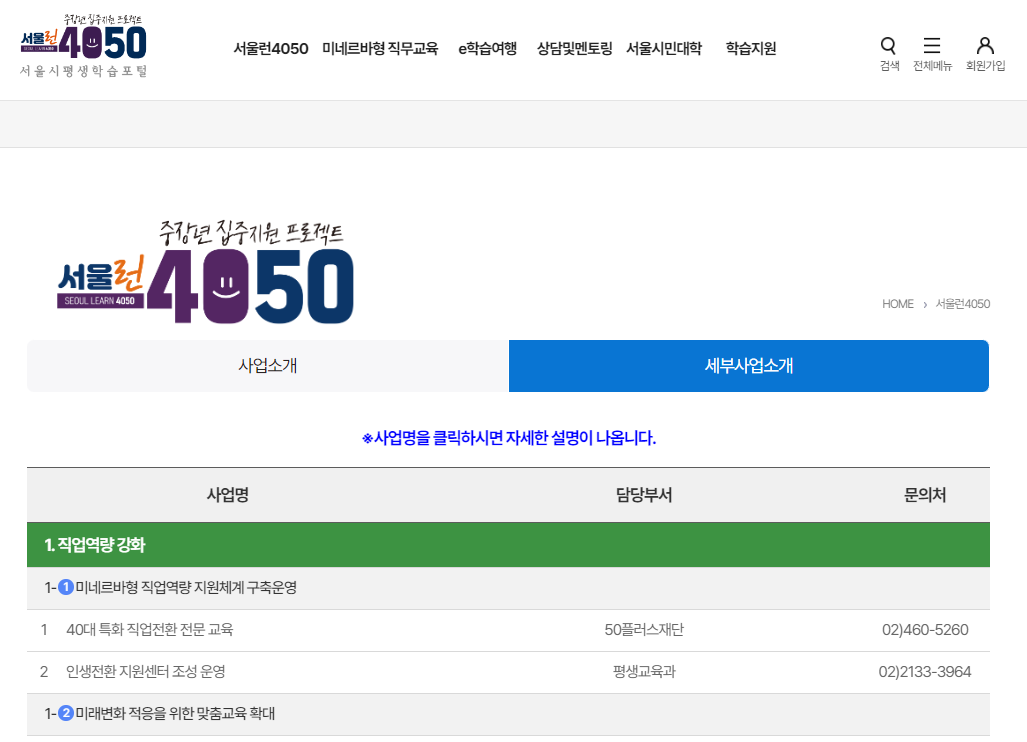Screen dimensions: 1027x742
Task: Click the 서울런4050 breadcrumb entry
Action: click(962, 304)
